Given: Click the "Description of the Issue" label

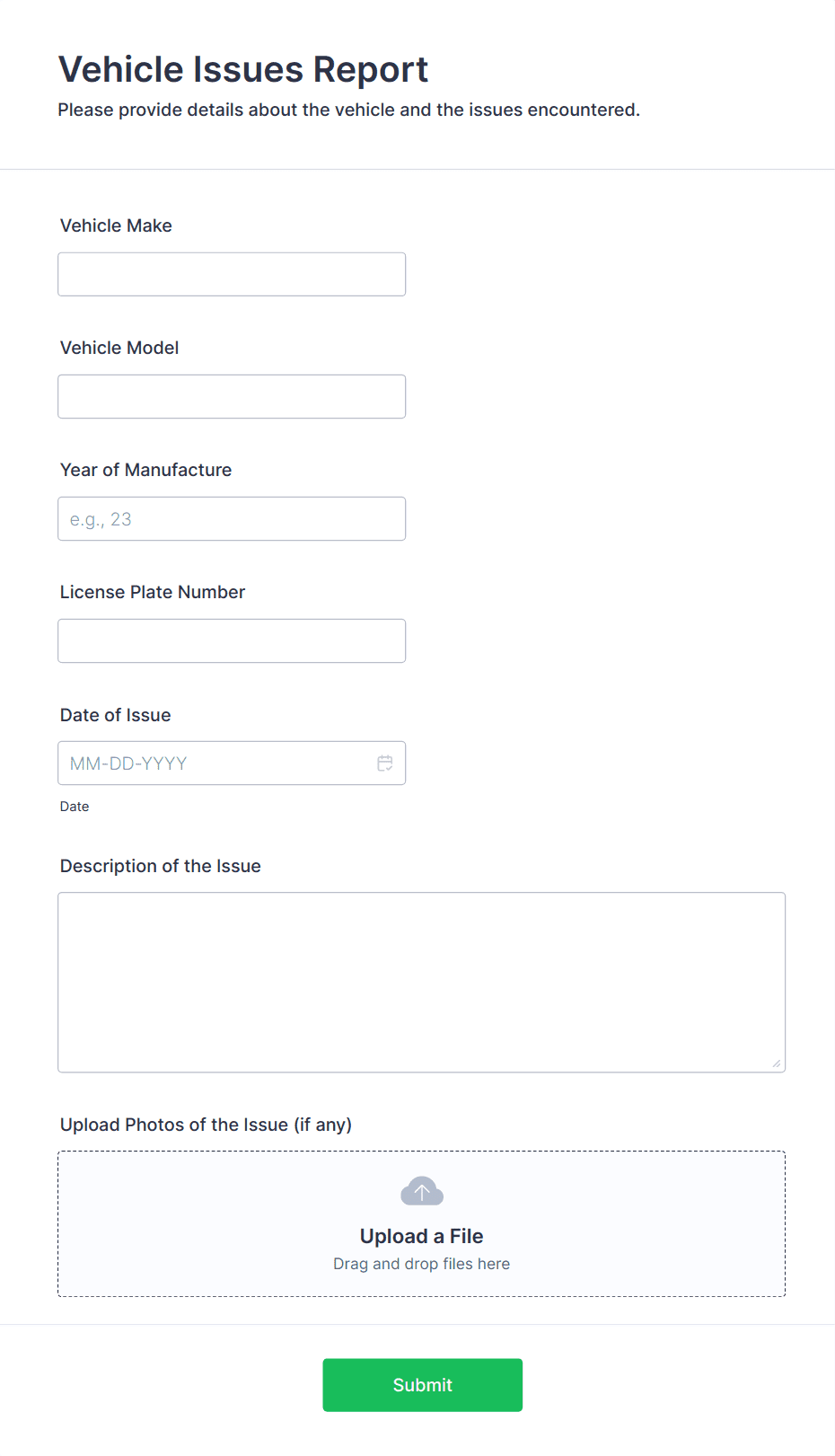Looking at the screenshot, I should [x=161, y=867].
